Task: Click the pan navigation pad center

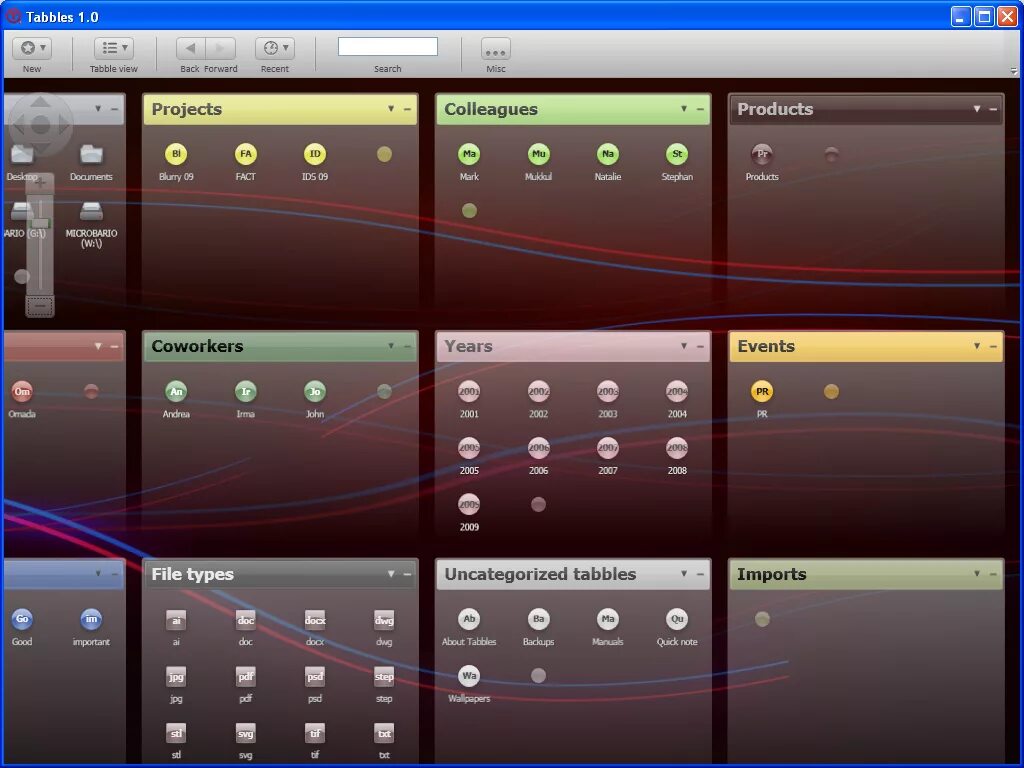Action: pos(40,125)
